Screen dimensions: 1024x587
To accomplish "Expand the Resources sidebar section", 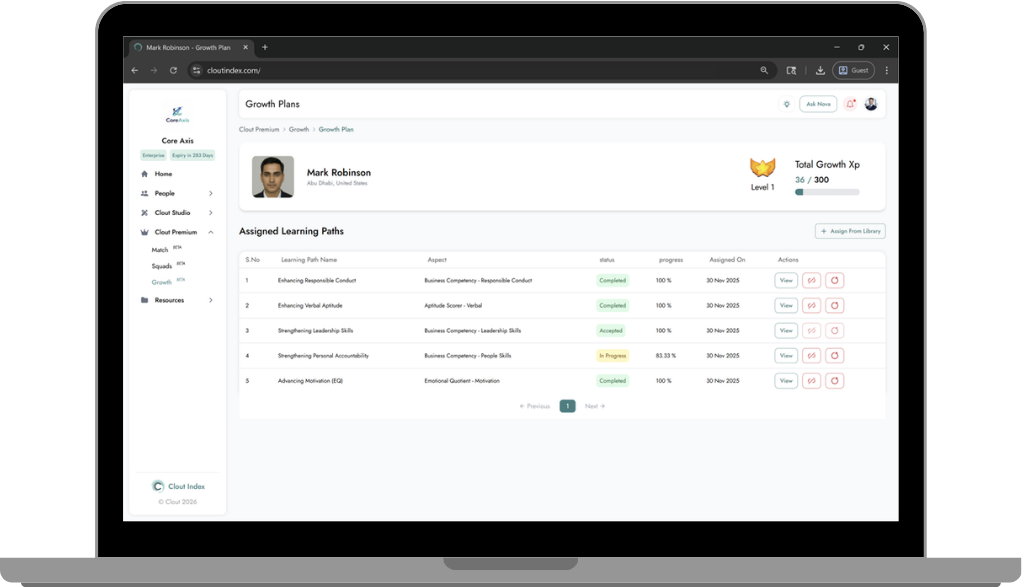I will coord(211,299).
